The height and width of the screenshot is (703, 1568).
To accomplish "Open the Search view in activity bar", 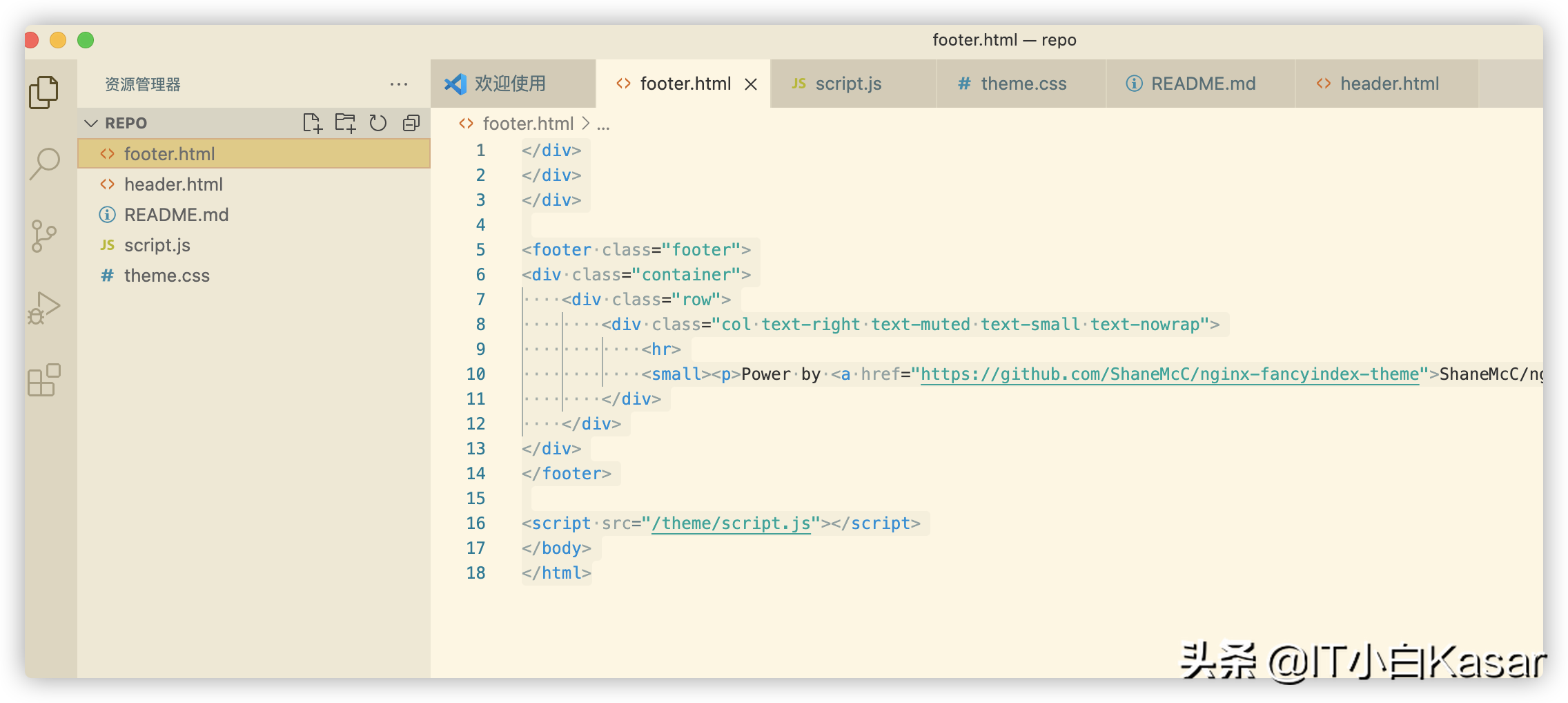I will coord(44,164).
